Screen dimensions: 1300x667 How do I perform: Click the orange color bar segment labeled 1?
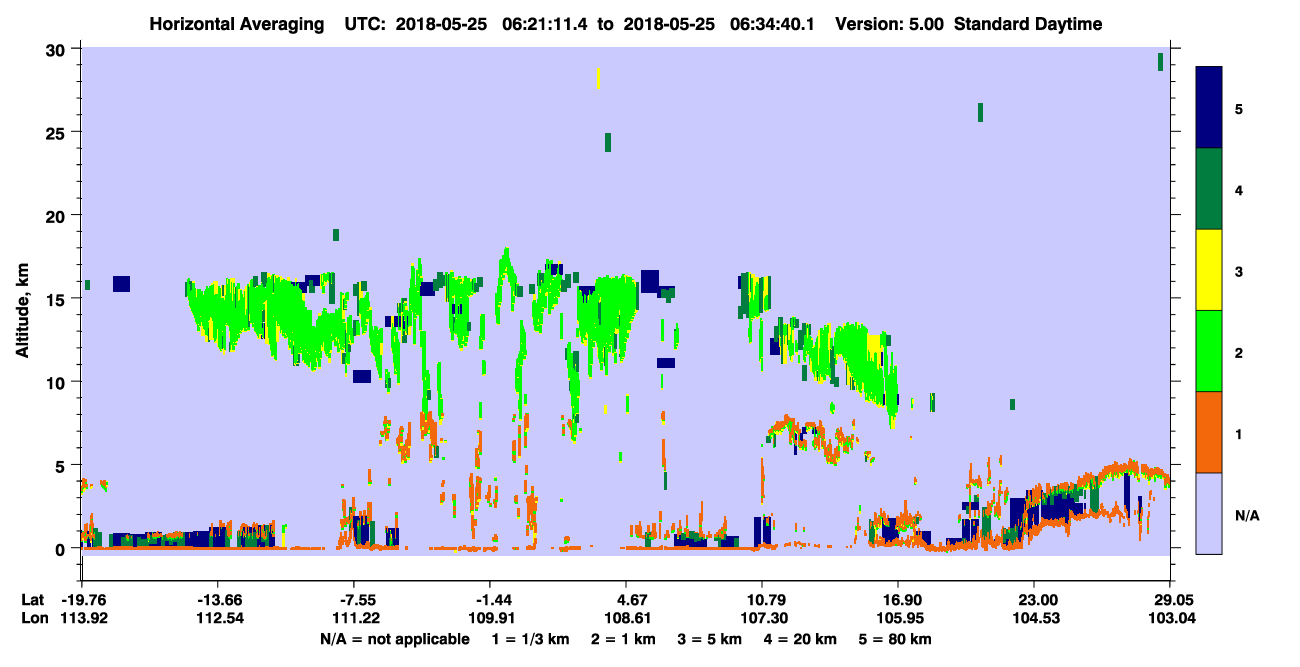click(x=1209, y=432)
